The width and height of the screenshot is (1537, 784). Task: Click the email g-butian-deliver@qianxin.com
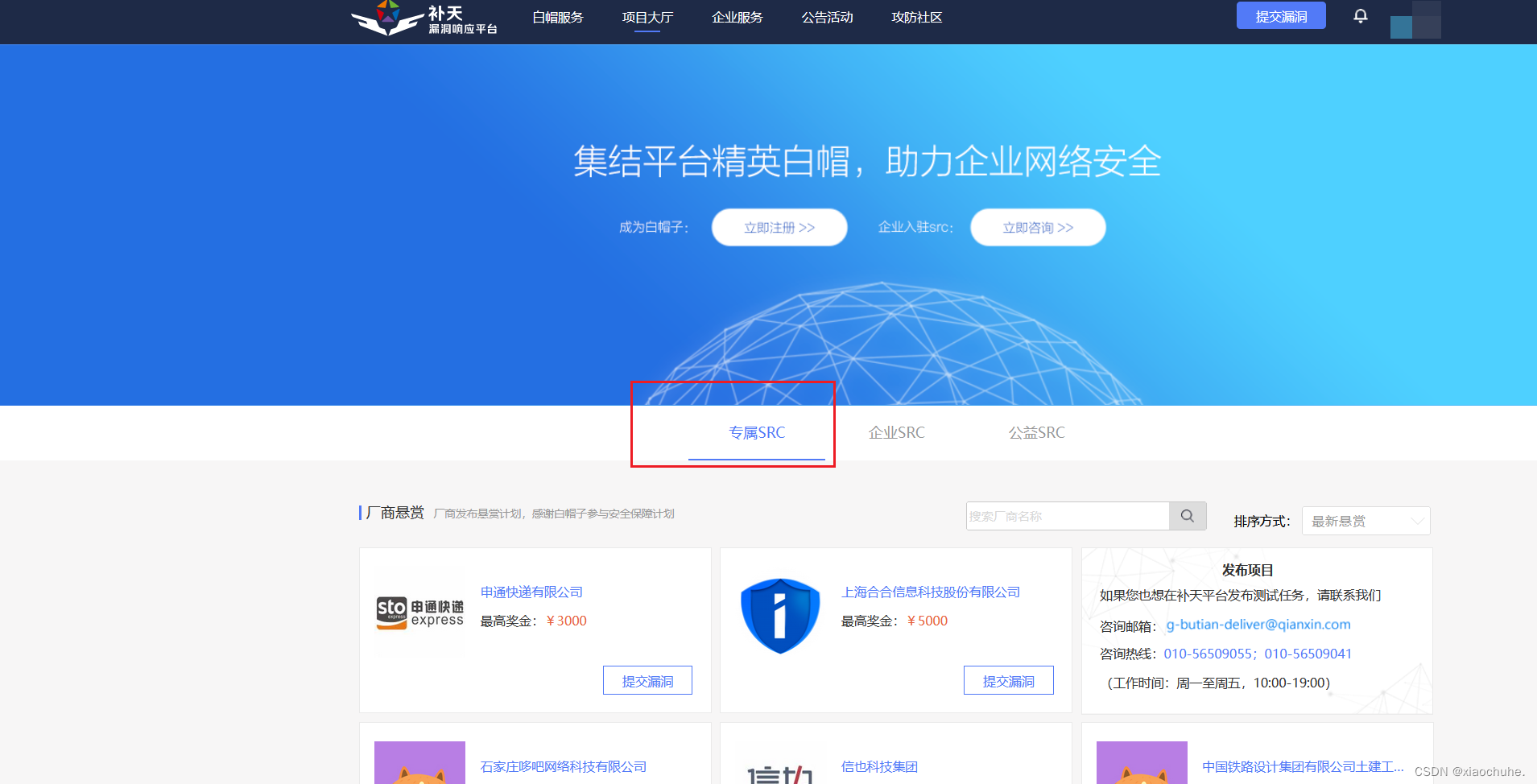point(1258,625)
